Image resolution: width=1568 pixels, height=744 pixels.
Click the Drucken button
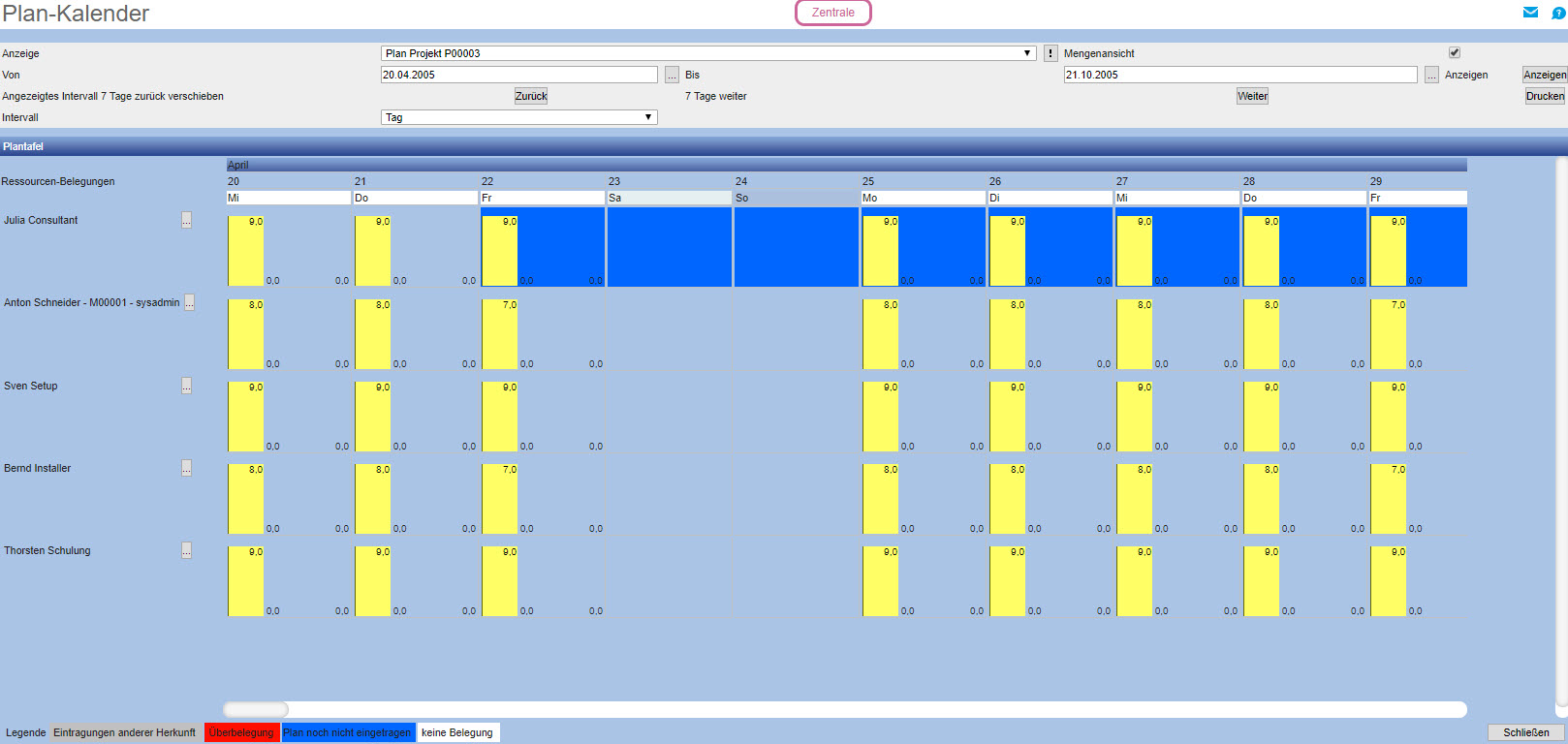[1545, 96]
